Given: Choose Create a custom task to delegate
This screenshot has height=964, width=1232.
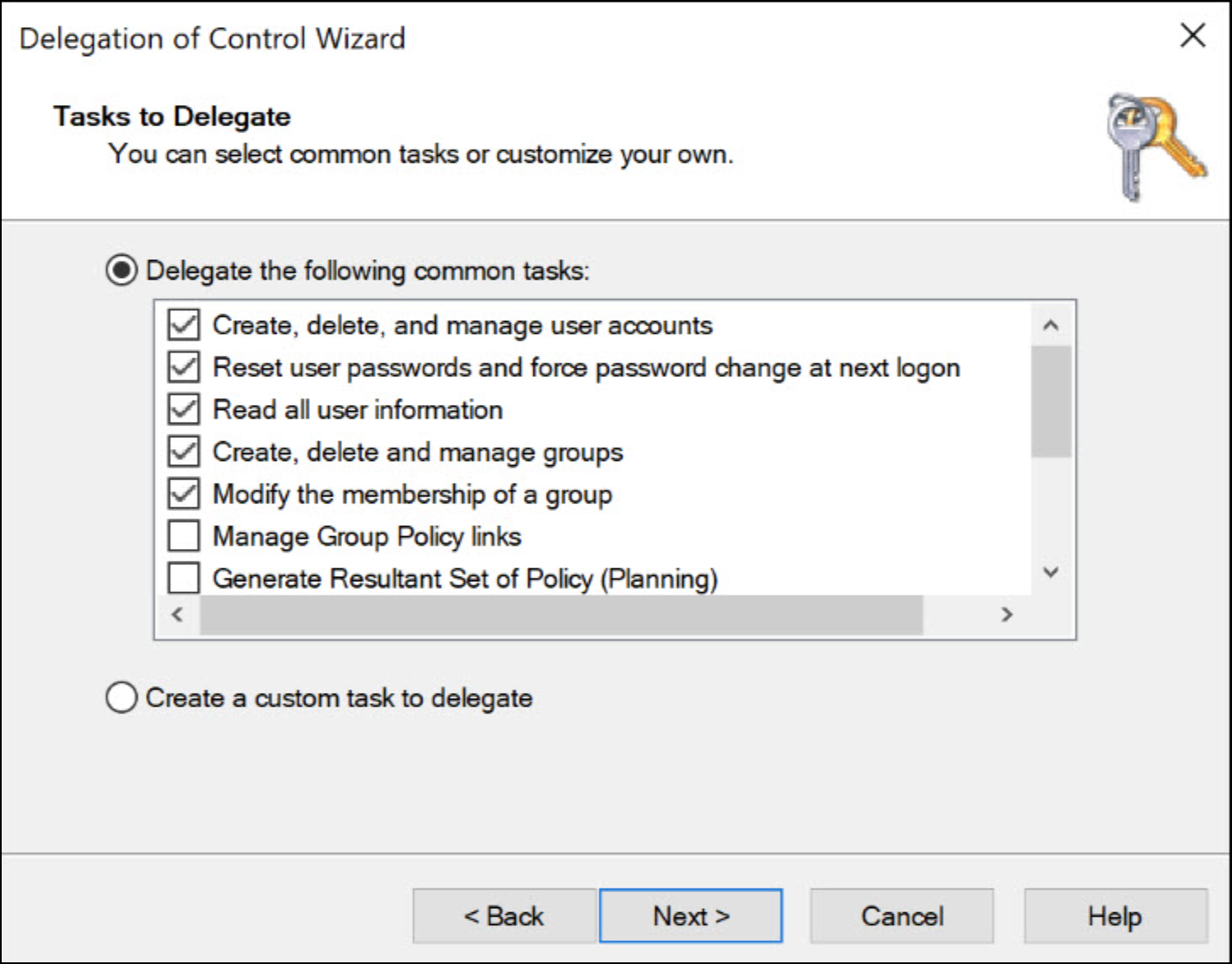Looking at the screenshot, I should coord(122,698).
